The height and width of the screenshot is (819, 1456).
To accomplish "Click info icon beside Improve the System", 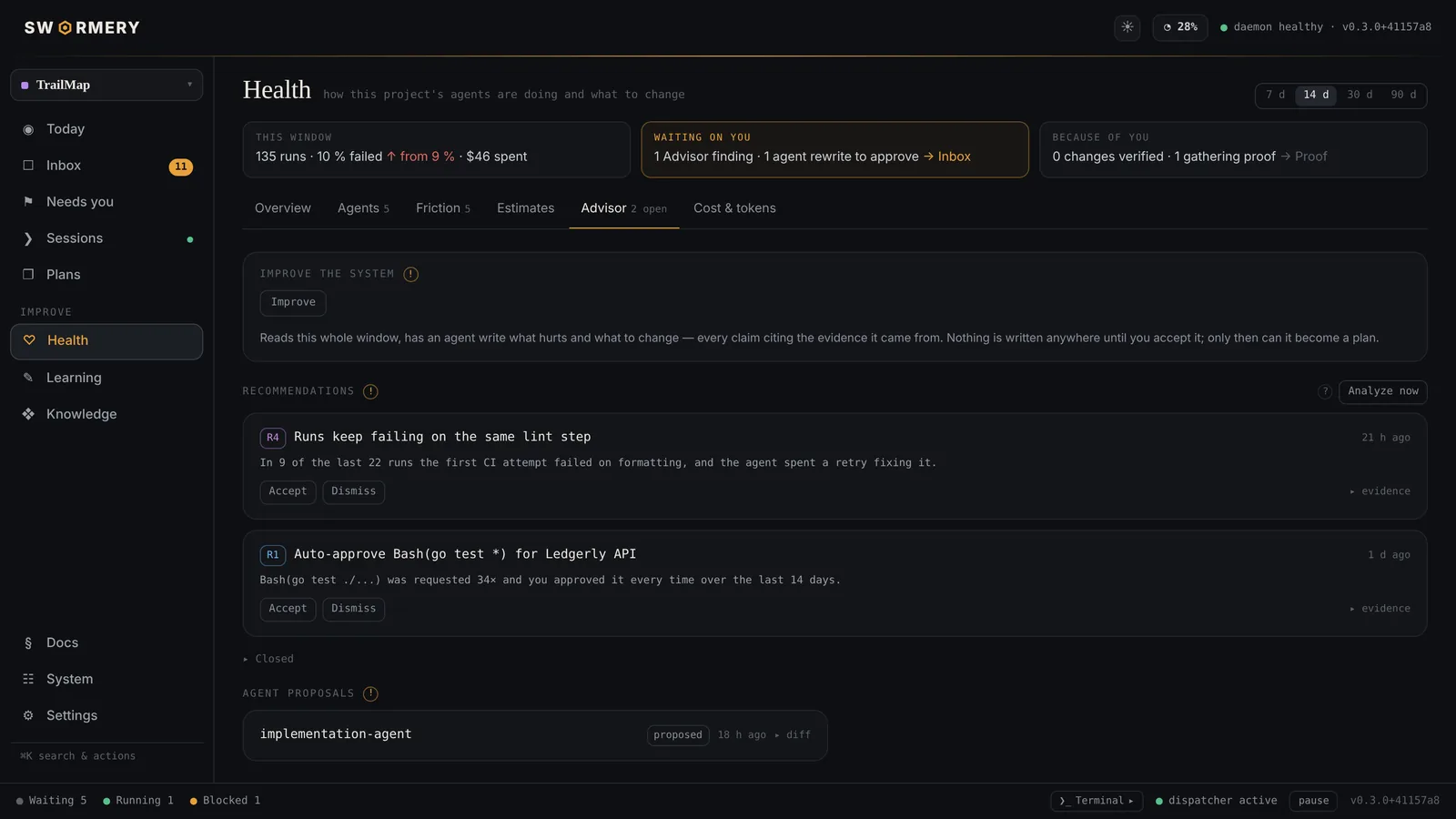I will [411, 274].
